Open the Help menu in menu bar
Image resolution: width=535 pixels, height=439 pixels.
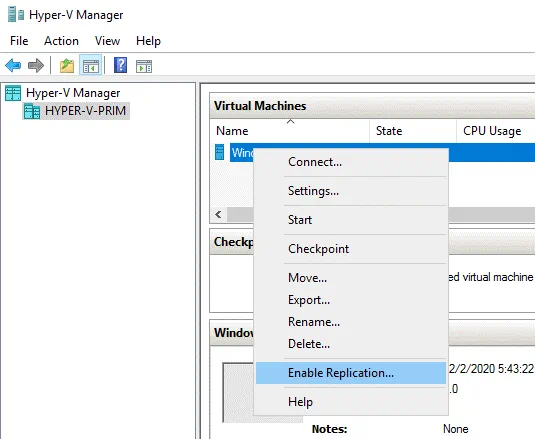click(148, 41)
